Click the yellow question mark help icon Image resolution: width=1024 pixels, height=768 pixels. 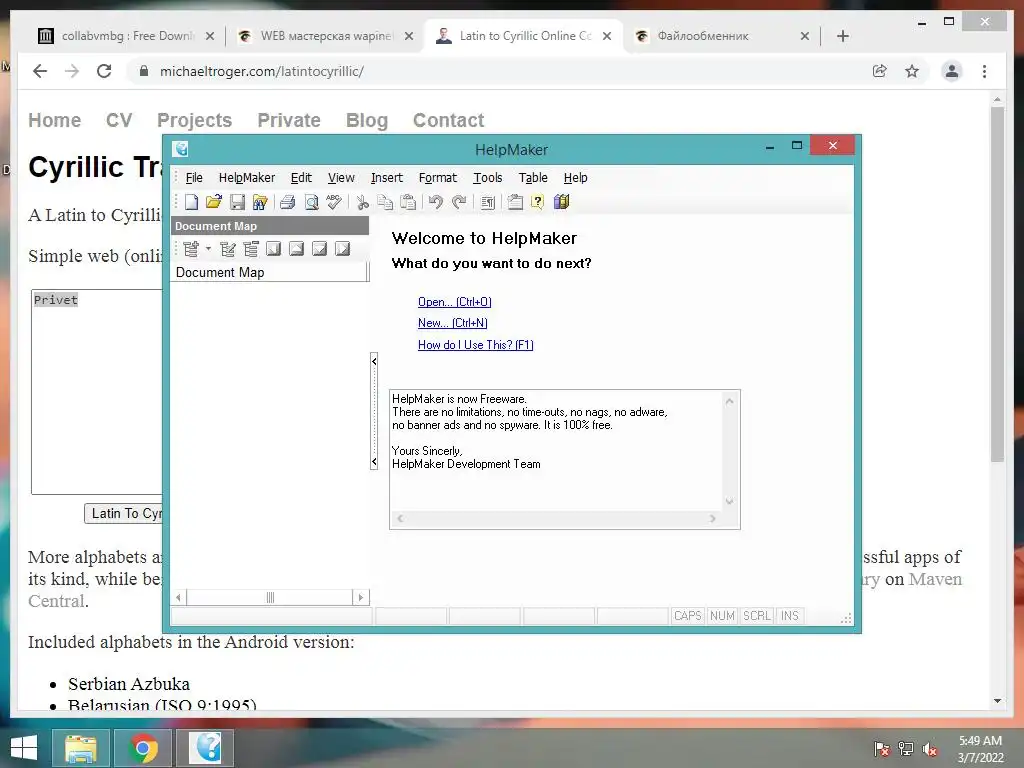537,202
